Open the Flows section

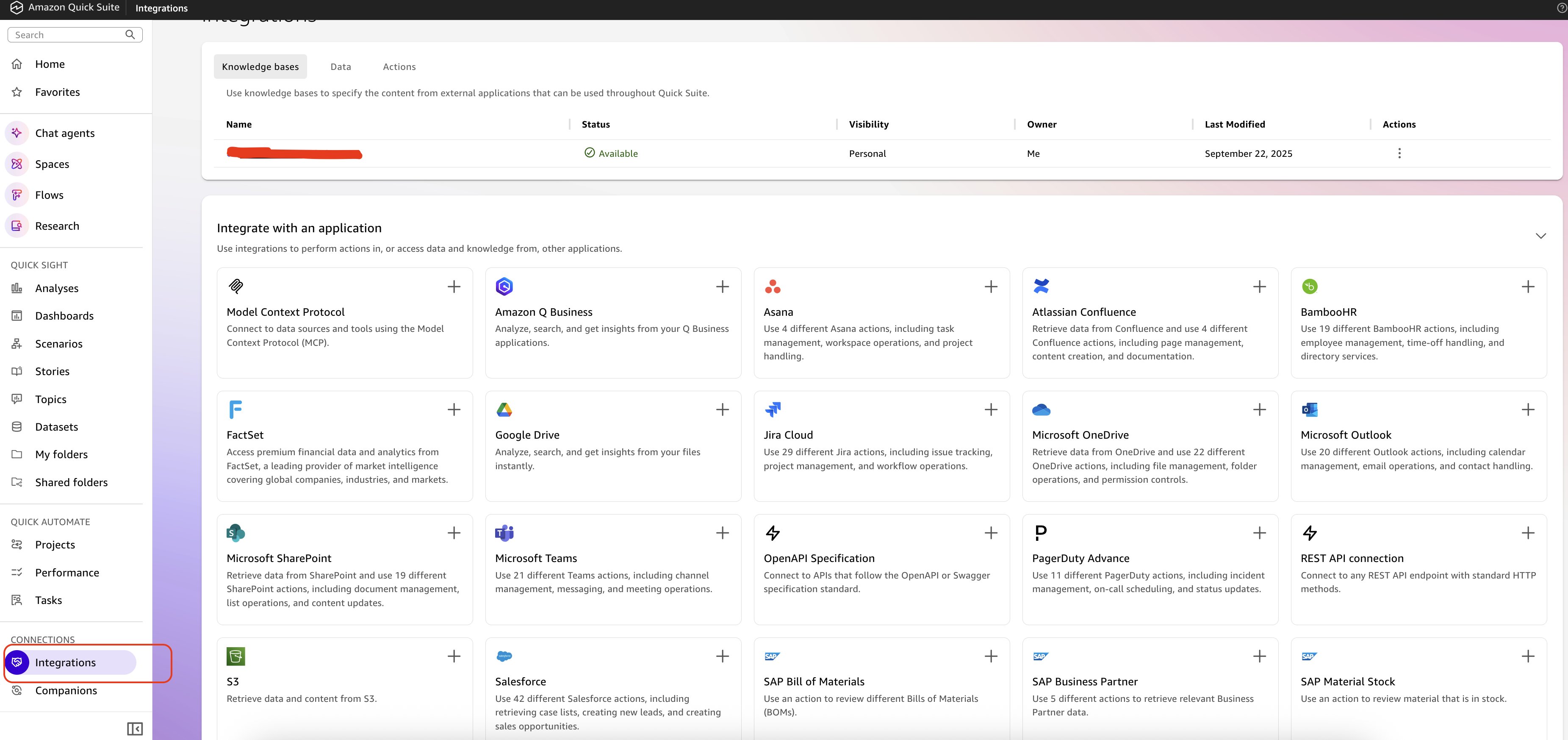pyautogui.click(x=49, y=195)
